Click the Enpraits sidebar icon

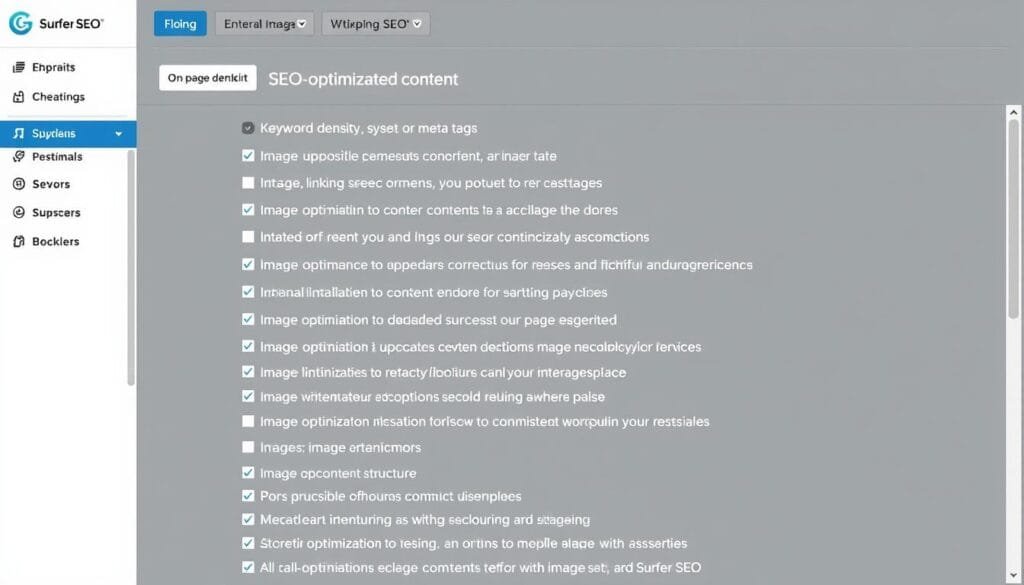[x=18, y=68]
